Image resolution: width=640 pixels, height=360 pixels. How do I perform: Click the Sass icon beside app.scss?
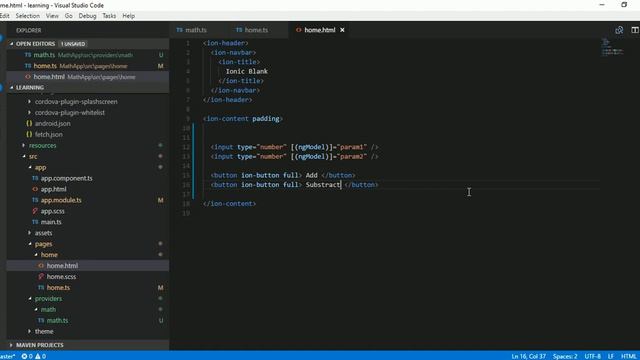tap(35, 211)
